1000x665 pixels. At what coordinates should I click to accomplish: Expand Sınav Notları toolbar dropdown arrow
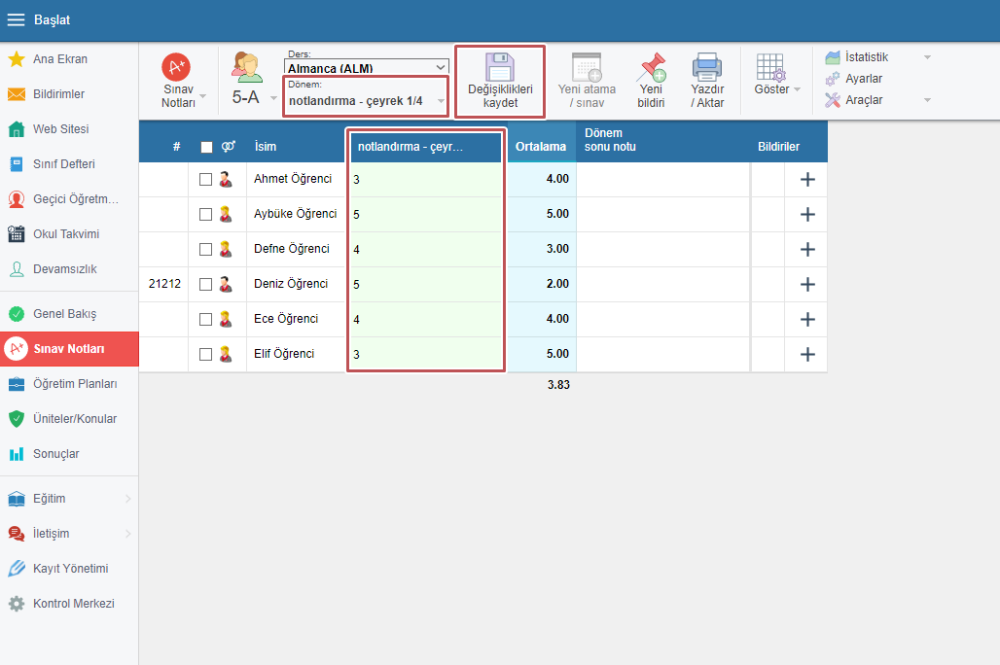click(203, 96)
